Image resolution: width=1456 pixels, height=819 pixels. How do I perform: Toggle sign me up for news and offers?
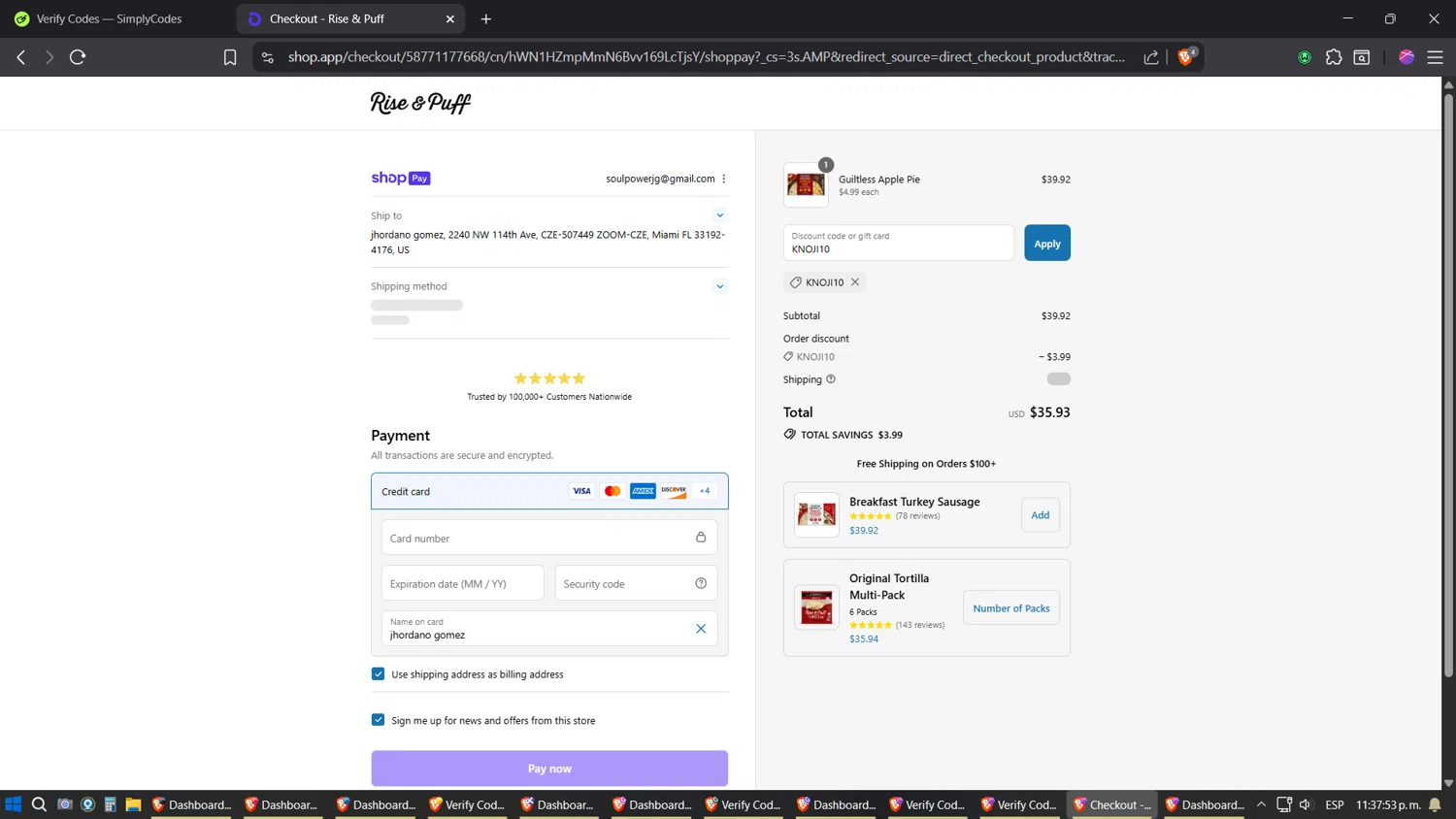click(378, 720)
